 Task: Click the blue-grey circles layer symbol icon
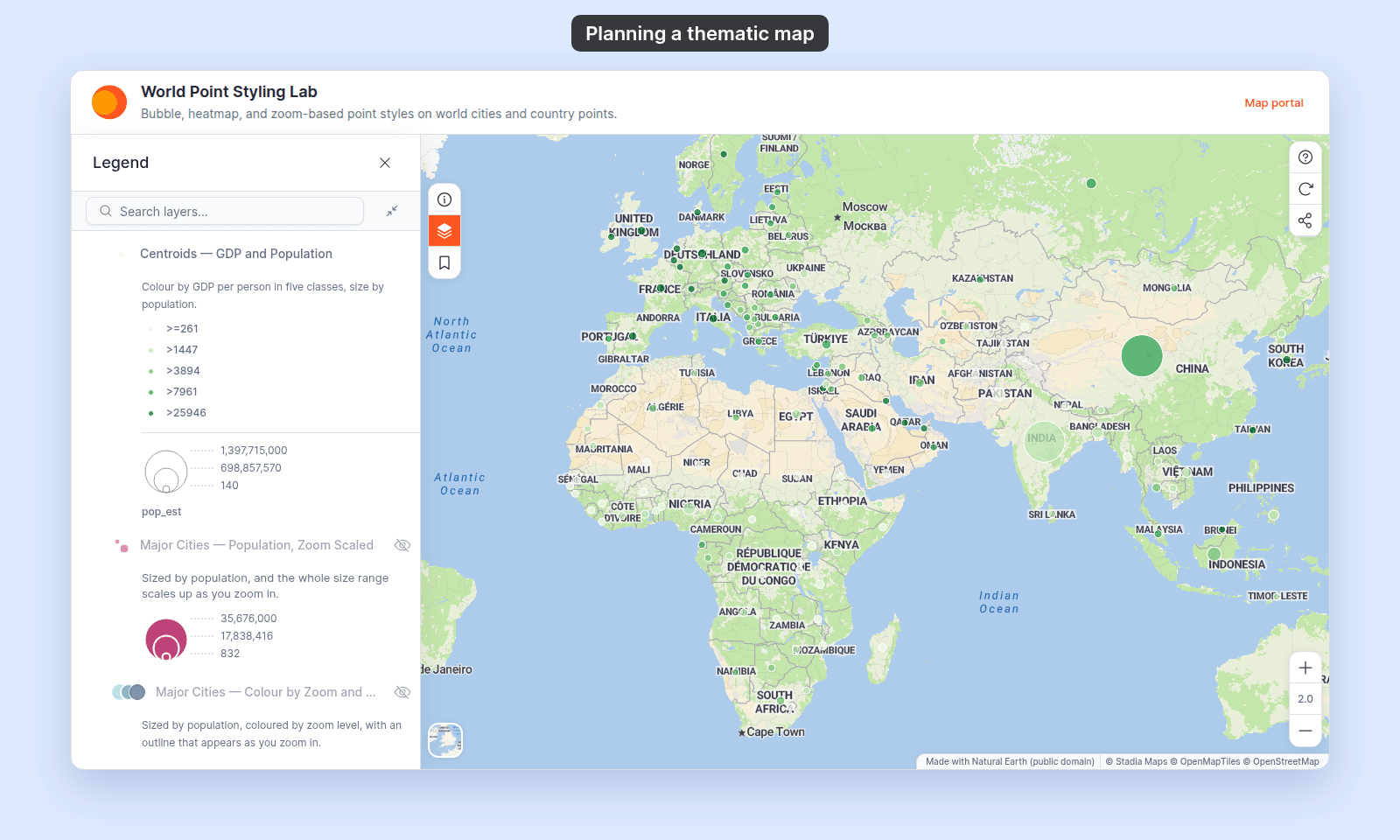tap(129, 692)
